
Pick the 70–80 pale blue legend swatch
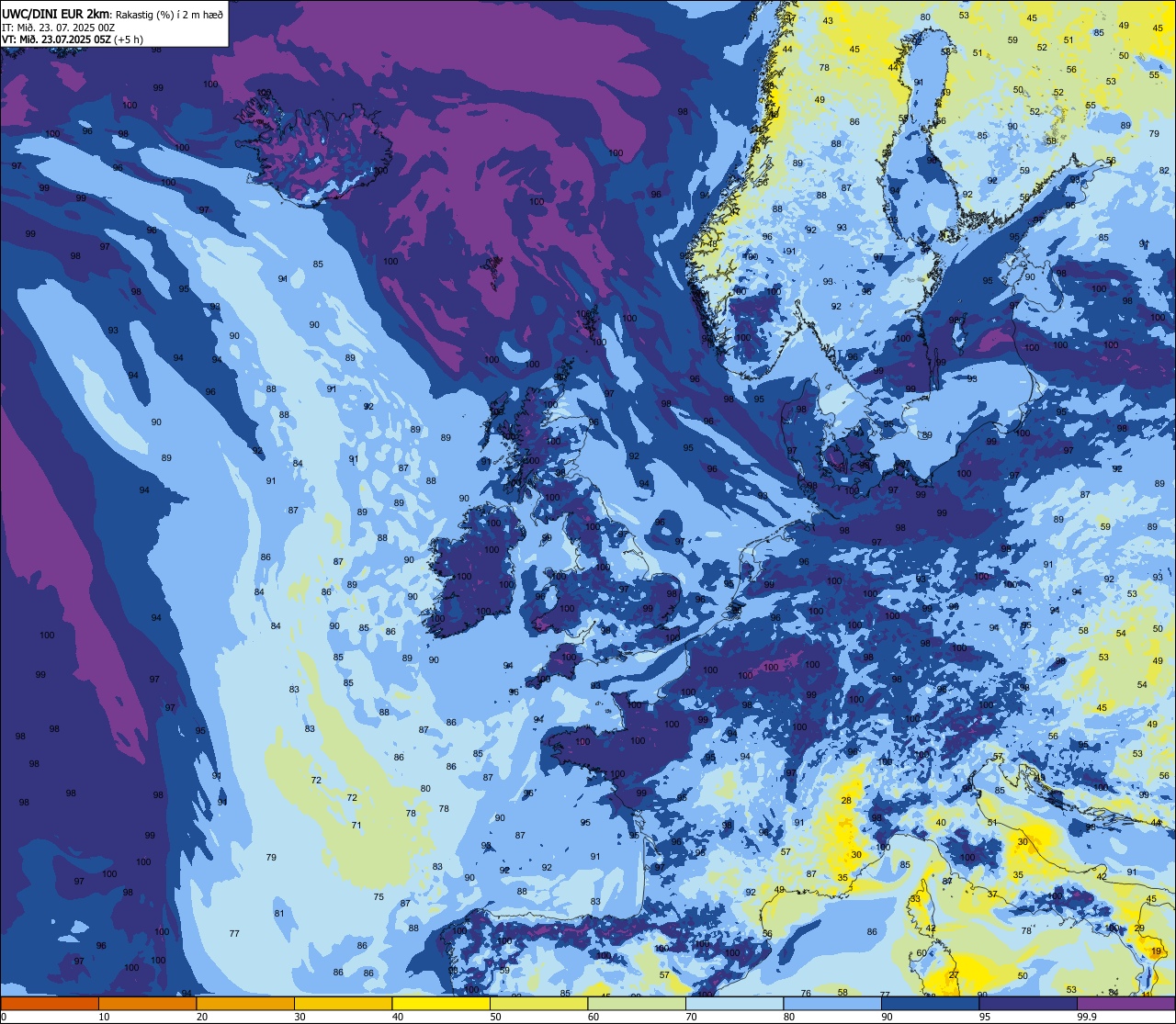point(734,1004)
